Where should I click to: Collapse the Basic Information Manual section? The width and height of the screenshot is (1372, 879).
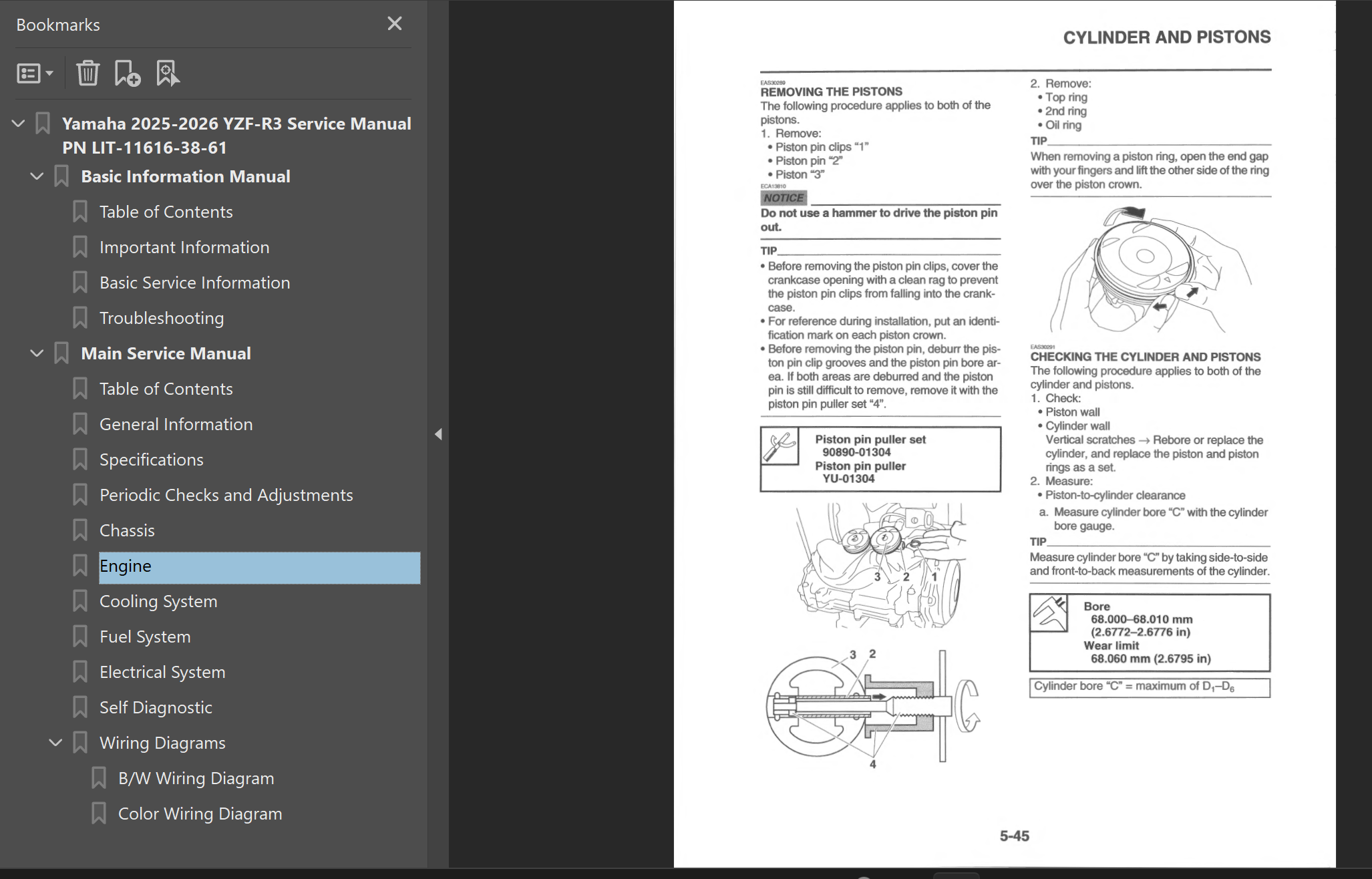click(x=37, y=176)
